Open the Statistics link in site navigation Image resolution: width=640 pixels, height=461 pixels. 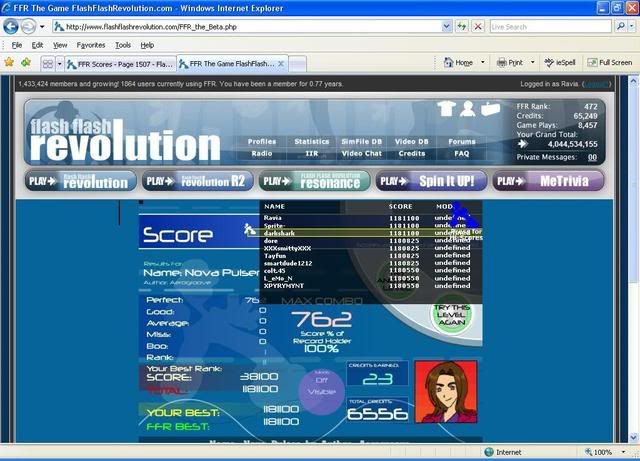pos(311,142)
